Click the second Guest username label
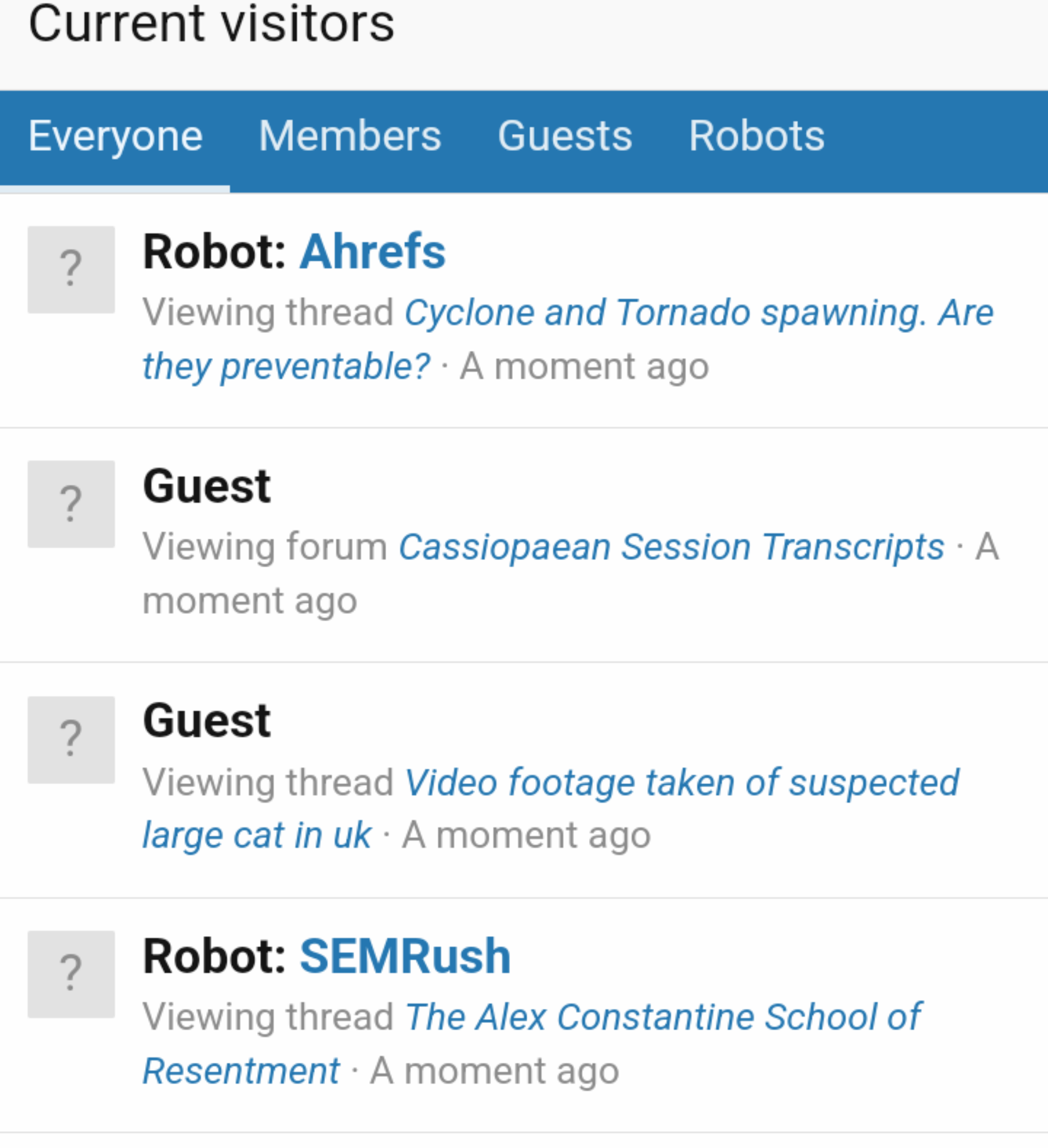Viewport: 1048px width, 1148px height. 207,721
